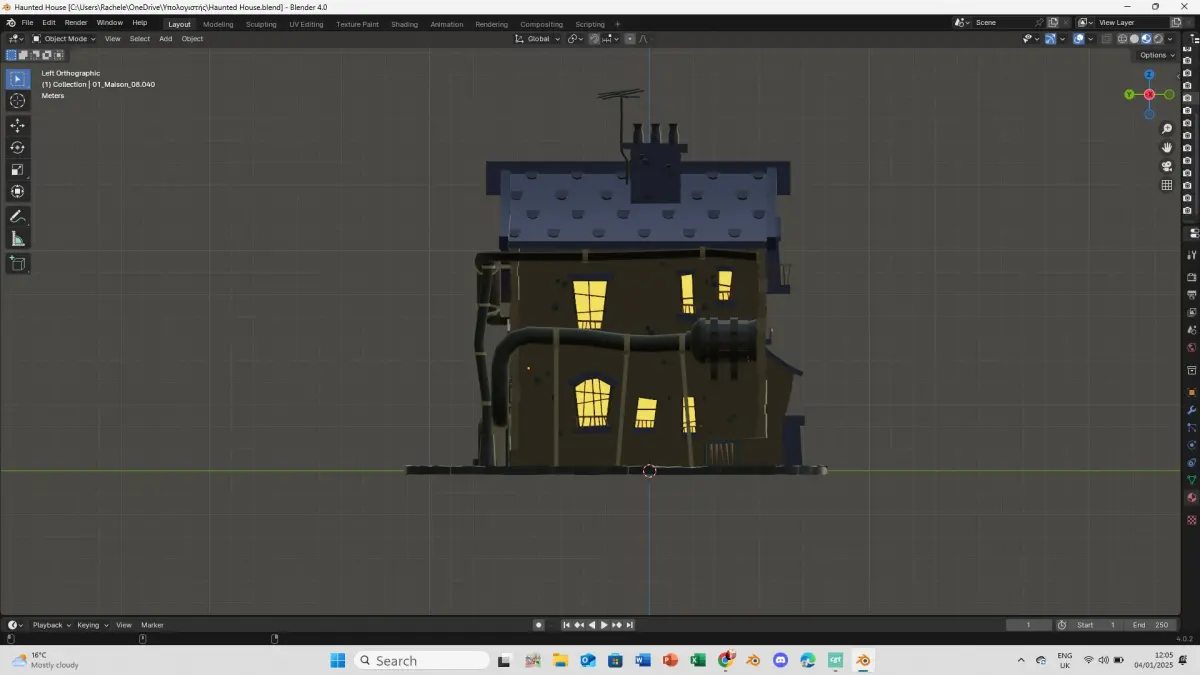This screenshot has height=675, width=1200.
Task: Open the Object Mode dropdown
Action: pyautogui.click(x=64, y=39)
